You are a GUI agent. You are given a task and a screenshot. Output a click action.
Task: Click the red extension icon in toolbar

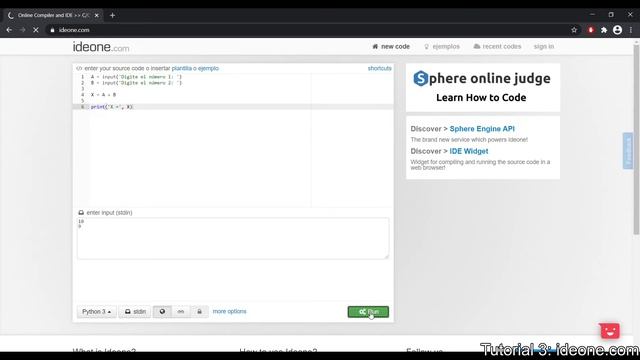tap(591, 30)
